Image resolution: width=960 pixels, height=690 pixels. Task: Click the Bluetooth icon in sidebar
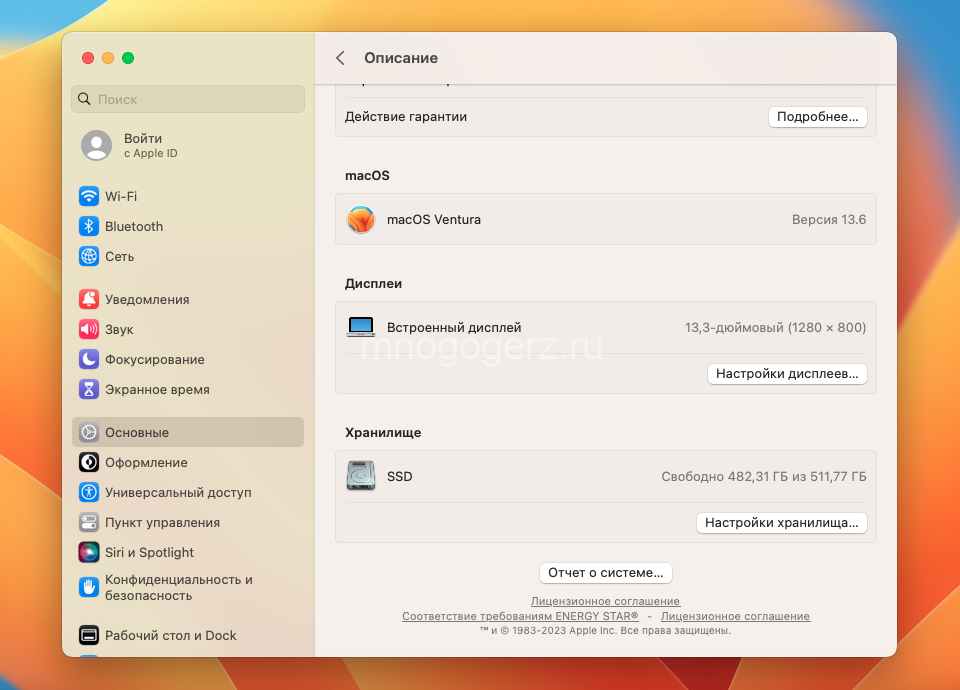pyautogui.click(x=89, y=227)
